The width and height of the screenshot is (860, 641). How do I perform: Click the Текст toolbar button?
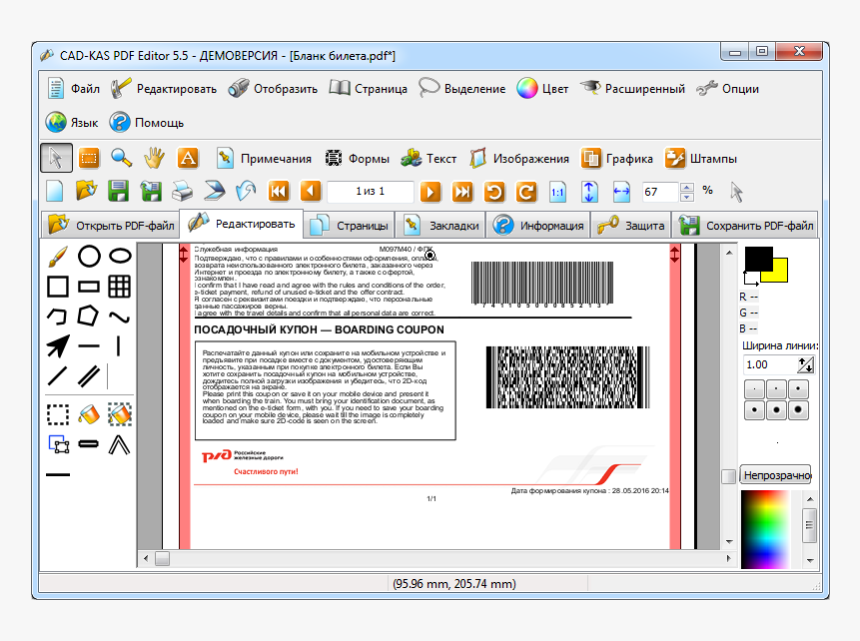click(428, 159)
